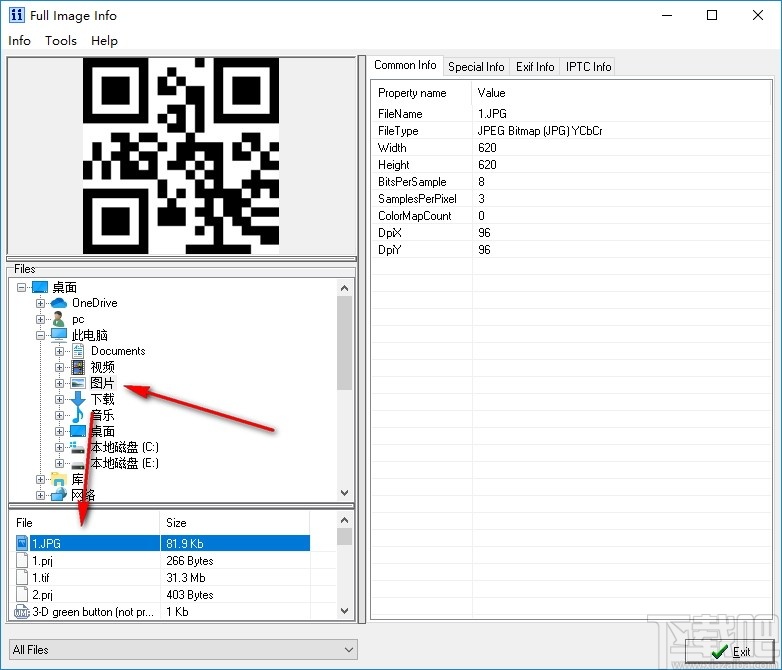Open the Tools menu

point(61,40)
